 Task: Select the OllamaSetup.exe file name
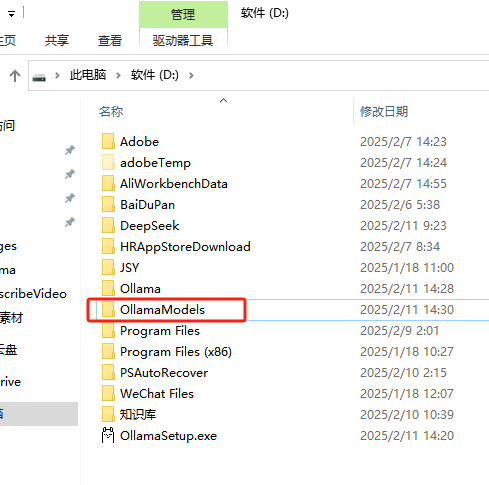pos(169,436)
